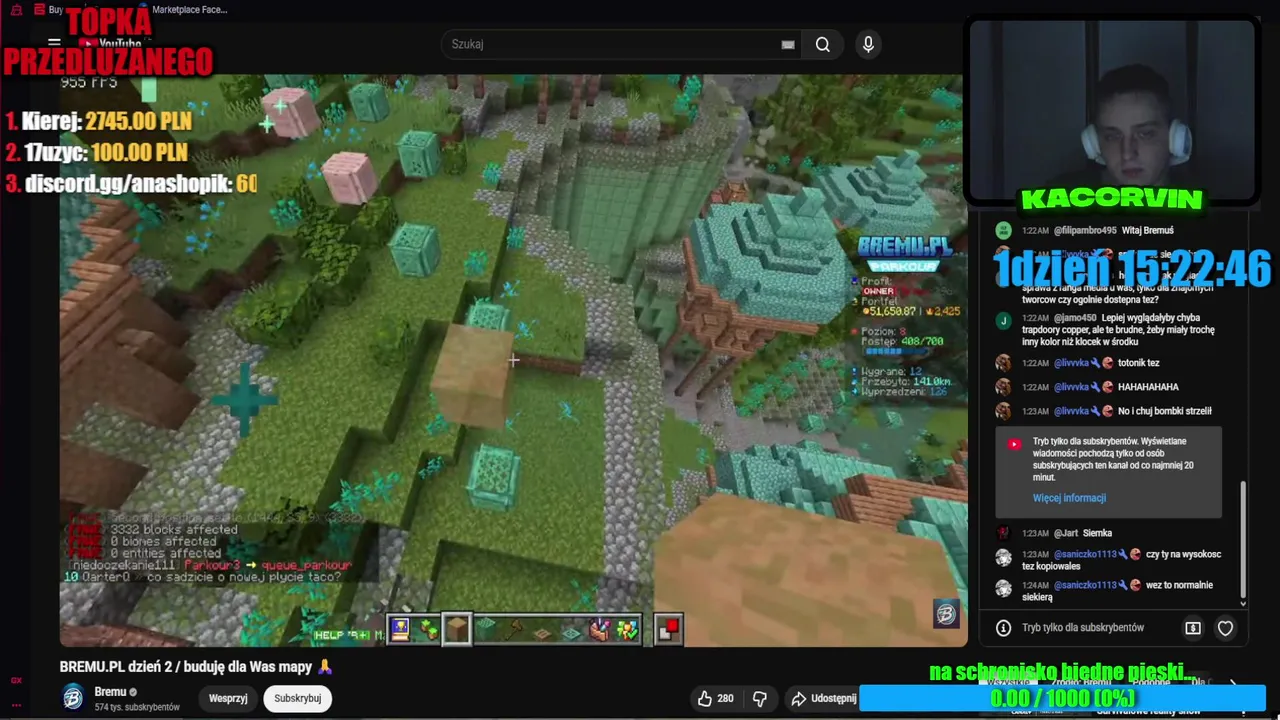
Task: Click the '574 tys. subskrybentów' text
Action: tap(137, 707)
